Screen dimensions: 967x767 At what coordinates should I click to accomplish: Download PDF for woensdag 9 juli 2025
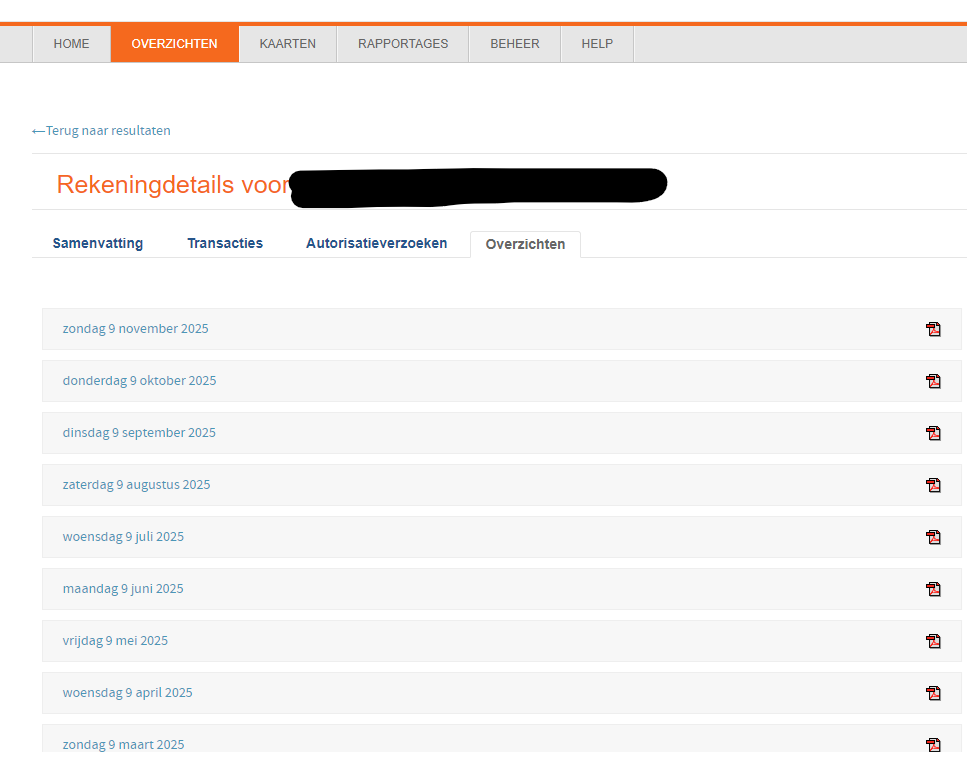click(x=933, y=537)
